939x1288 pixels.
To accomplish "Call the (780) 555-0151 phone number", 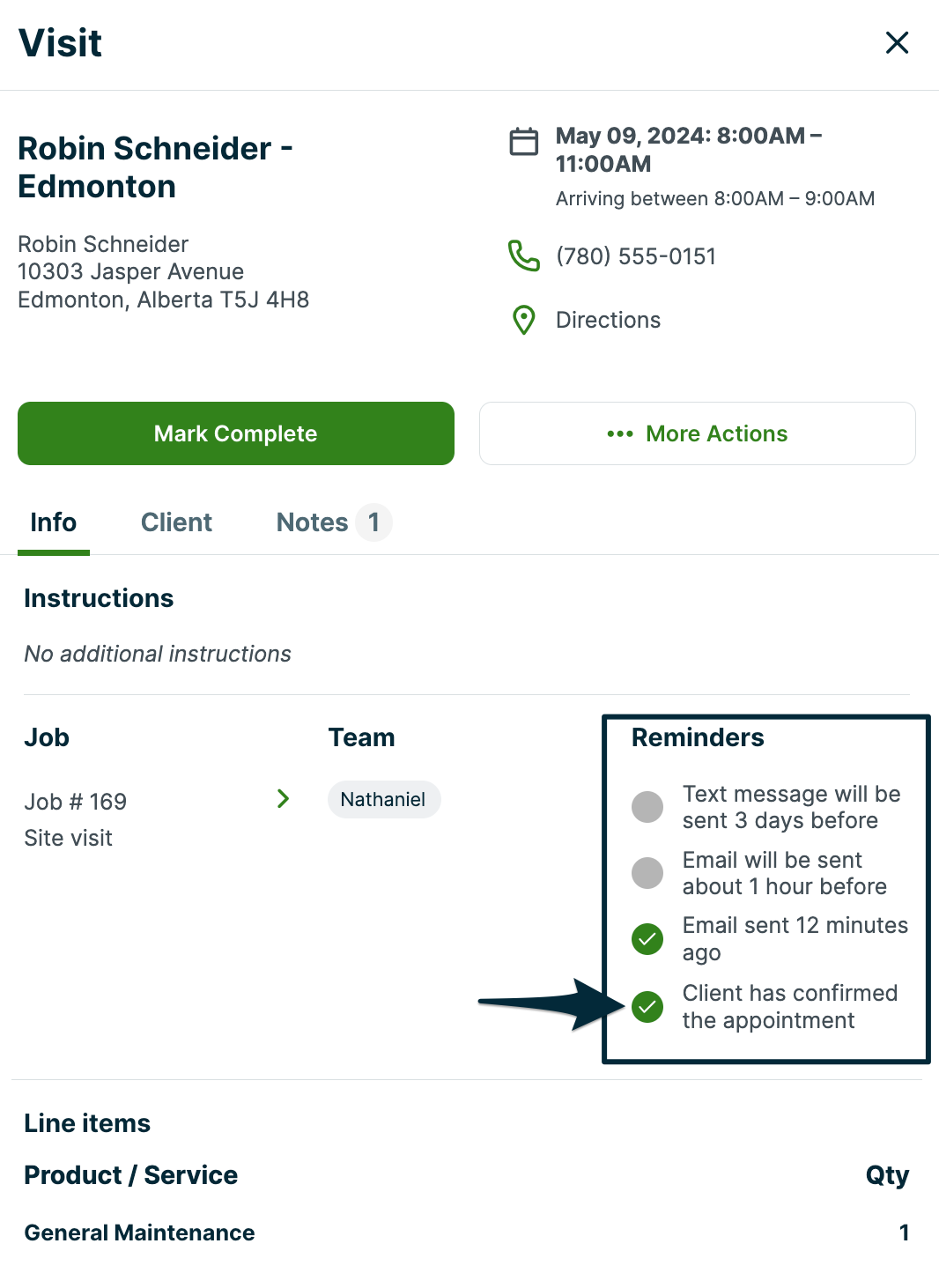I will (636, 256).
